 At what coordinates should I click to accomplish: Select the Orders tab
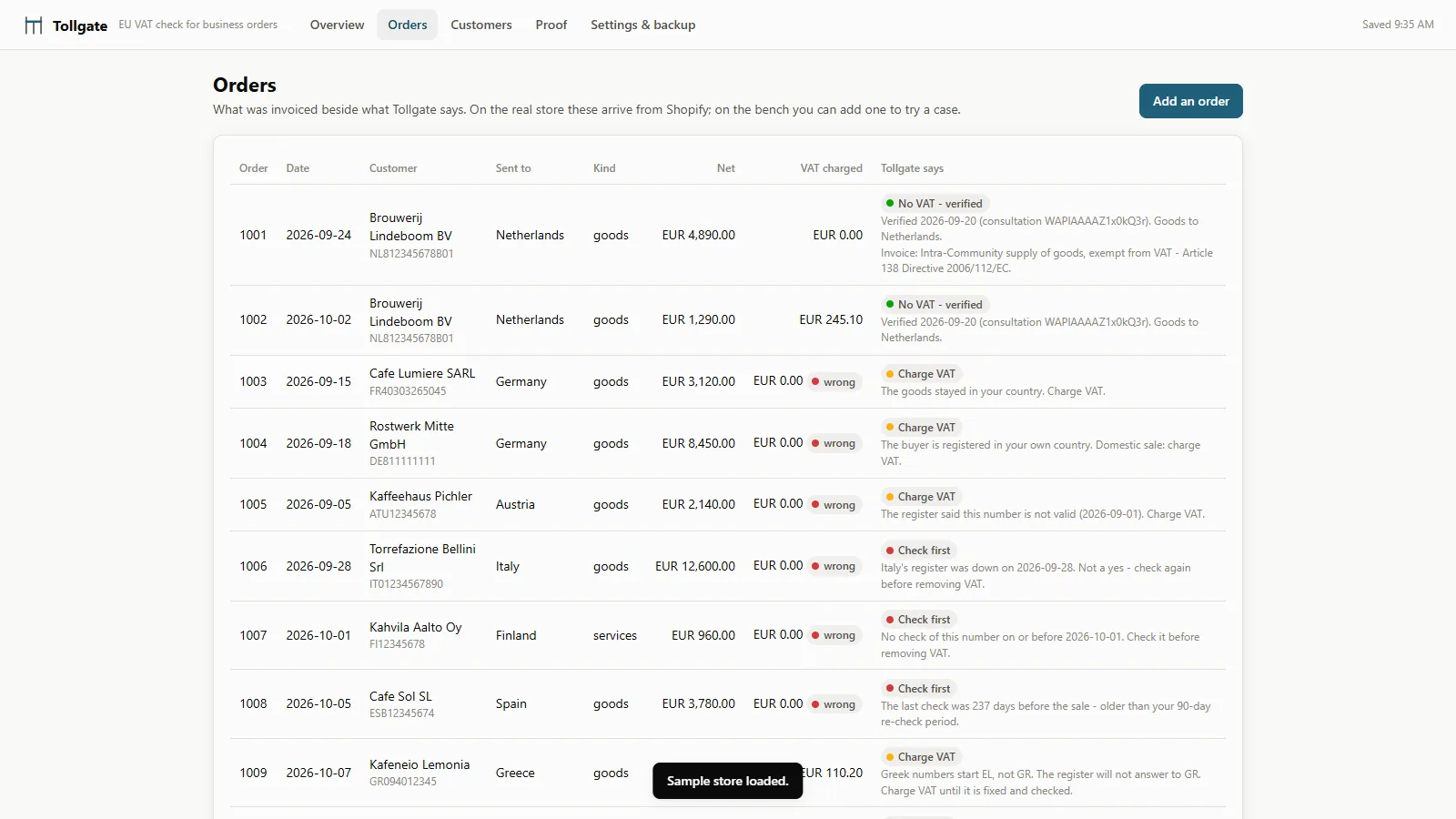click(407, 25)
